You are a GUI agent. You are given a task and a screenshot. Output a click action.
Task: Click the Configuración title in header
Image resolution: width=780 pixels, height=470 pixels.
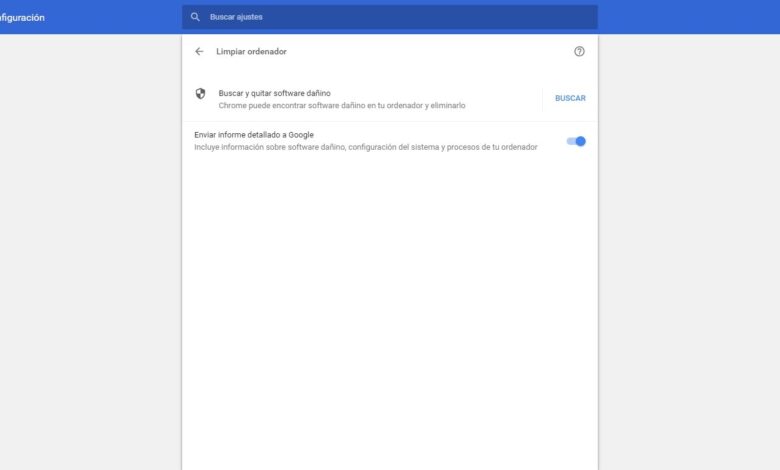[x=22, y=17]
